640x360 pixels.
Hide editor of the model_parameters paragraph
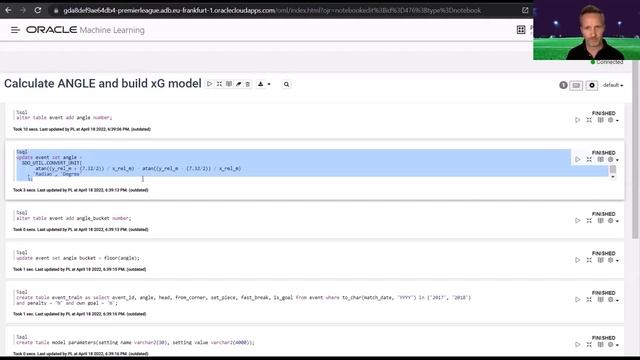tap(589, 344)
